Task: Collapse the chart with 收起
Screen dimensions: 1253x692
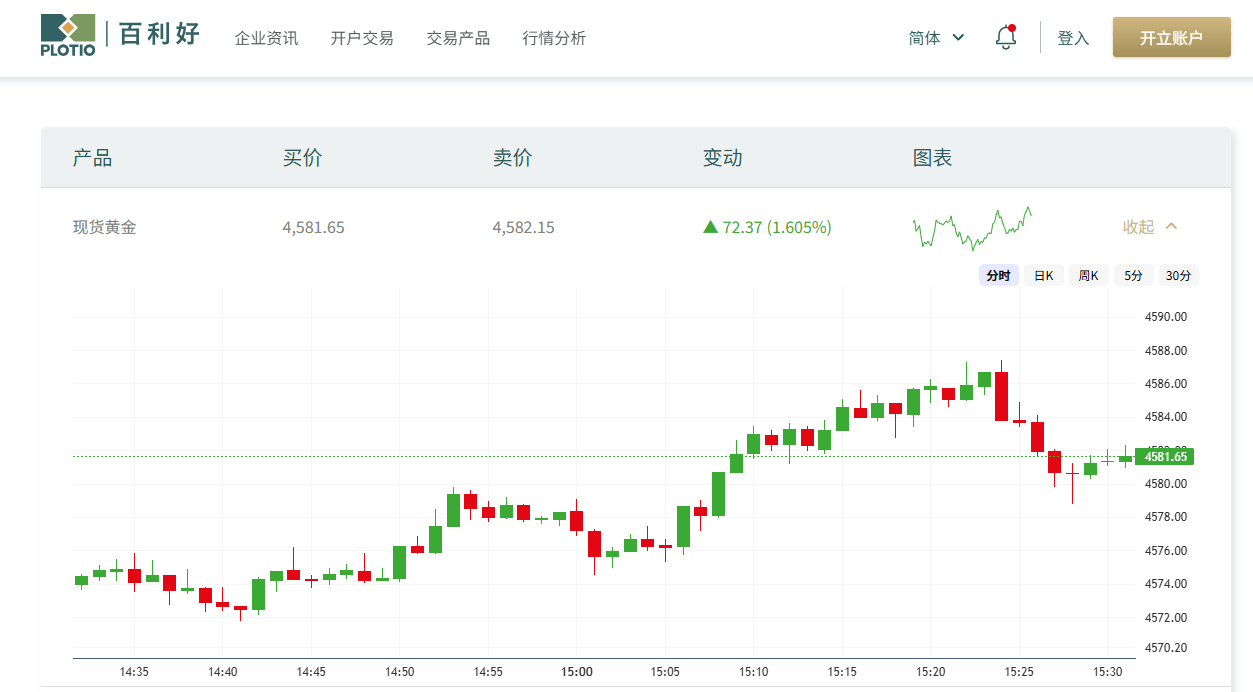Action: 1138,227
